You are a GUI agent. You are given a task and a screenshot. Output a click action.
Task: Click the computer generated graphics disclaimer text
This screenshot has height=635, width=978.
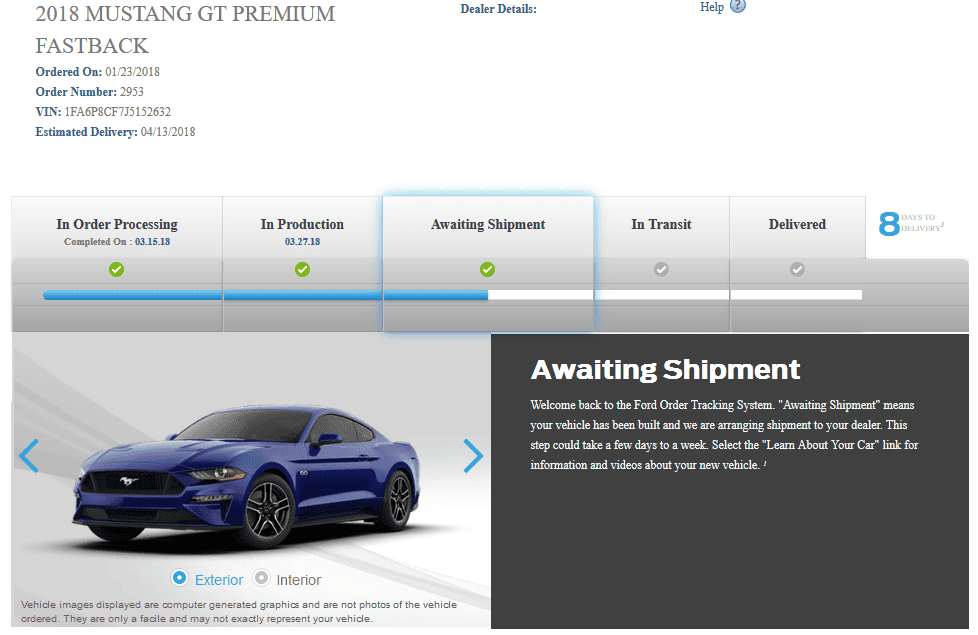tap(239, 611)
